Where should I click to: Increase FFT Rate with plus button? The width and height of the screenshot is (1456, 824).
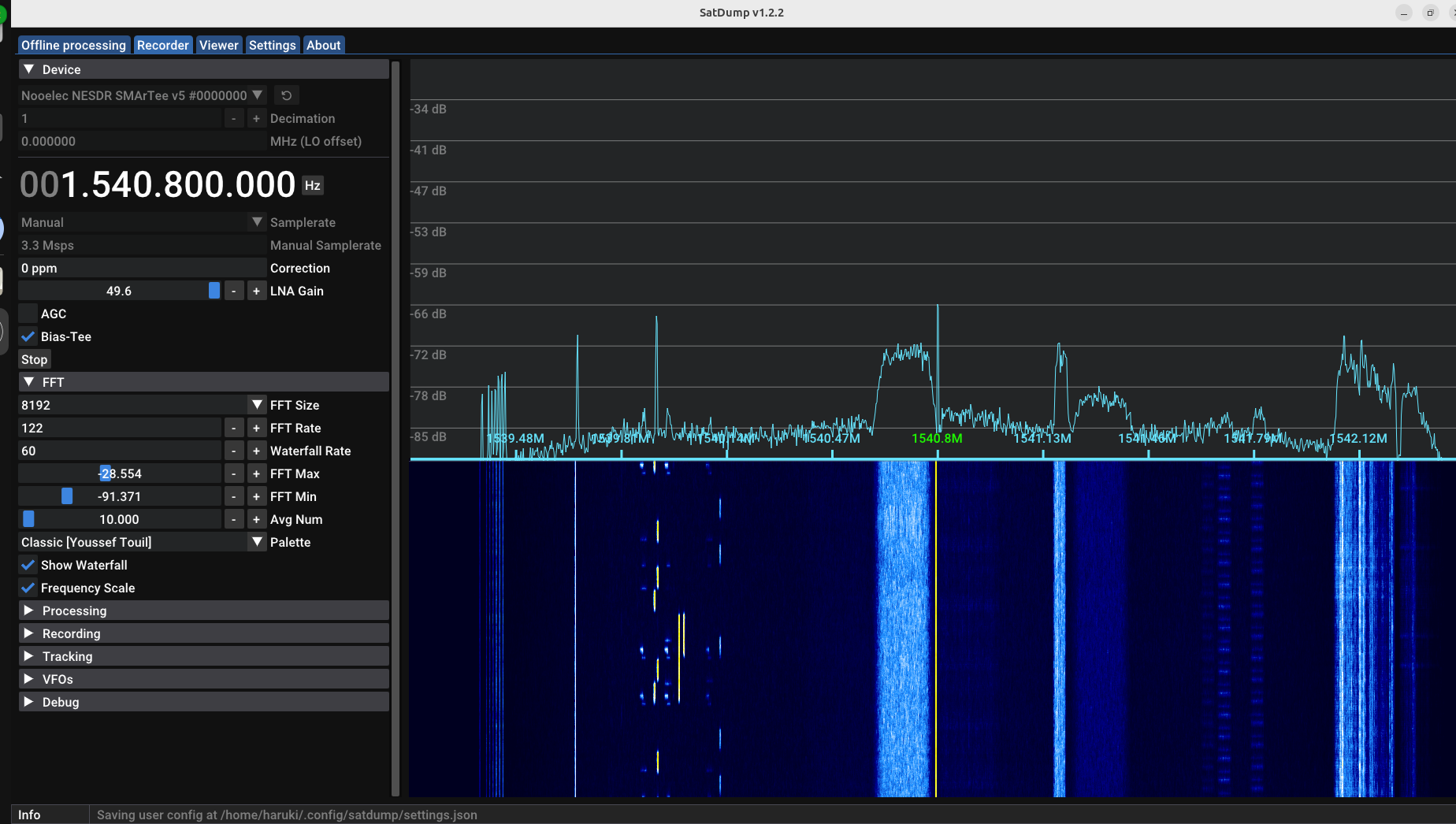[x=256, y=428]
